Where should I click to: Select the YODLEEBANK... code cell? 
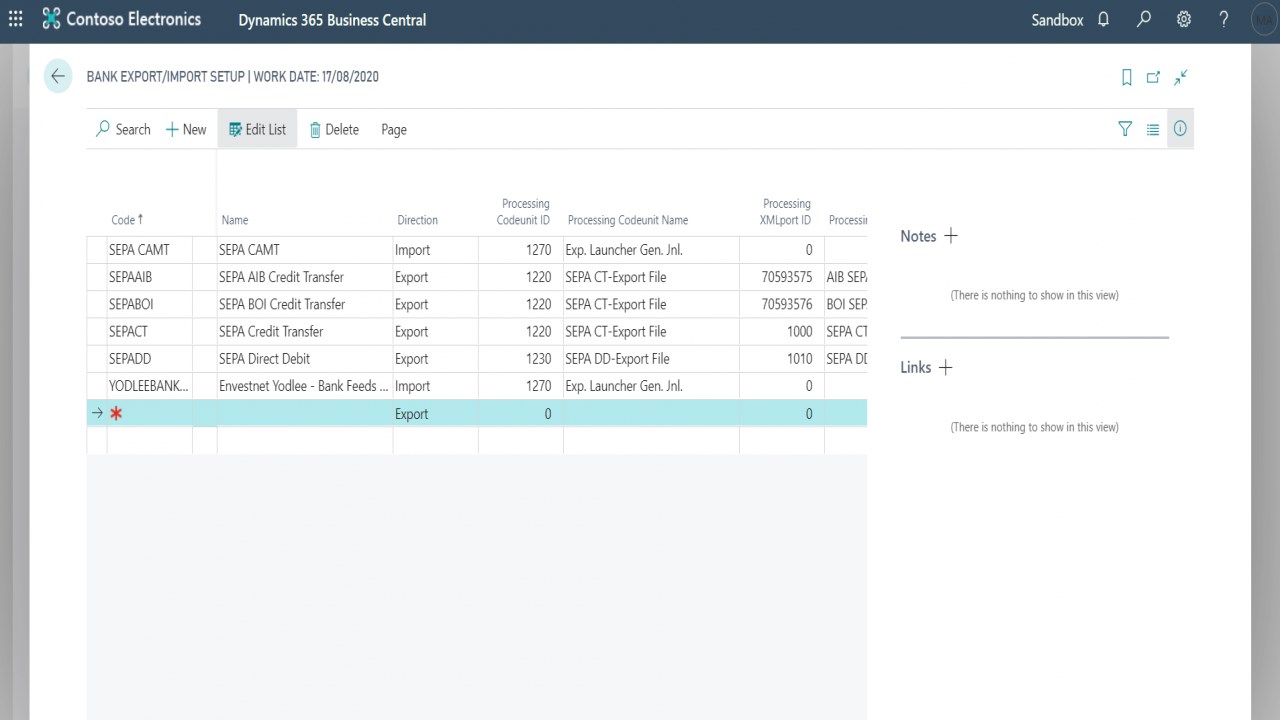[x=150, y=385]
